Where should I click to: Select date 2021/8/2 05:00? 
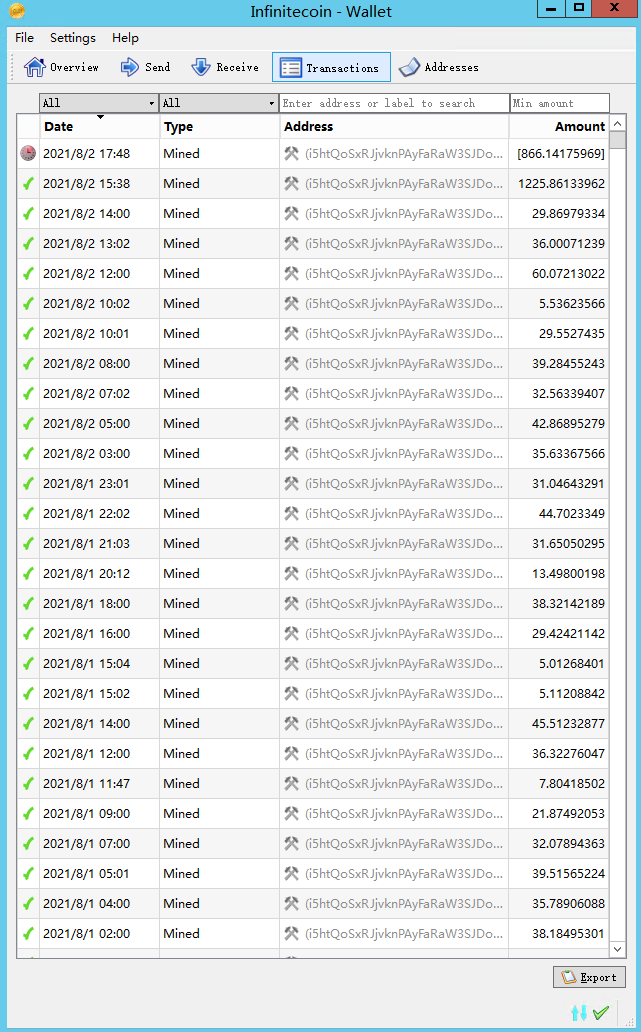coord(86,424)
